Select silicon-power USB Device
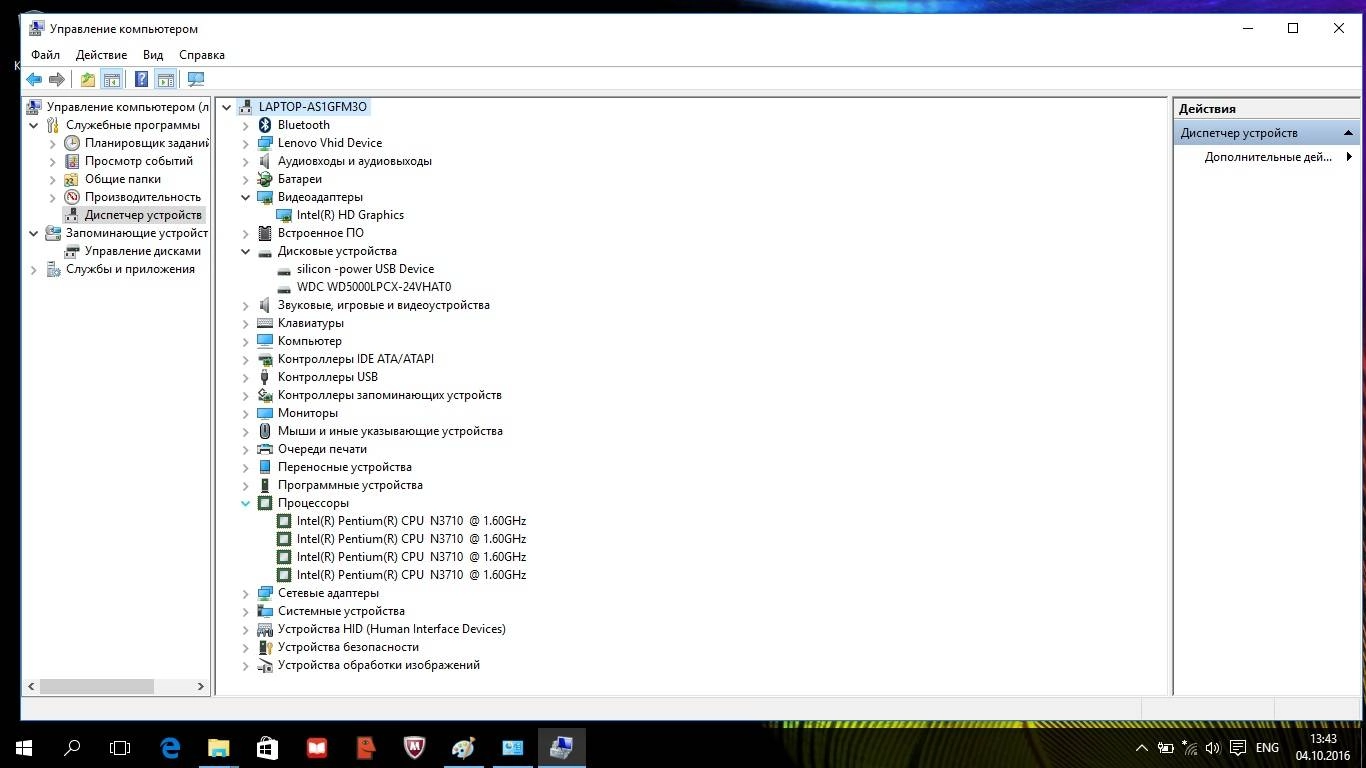The image size is (1366, 768). [365, 269]
